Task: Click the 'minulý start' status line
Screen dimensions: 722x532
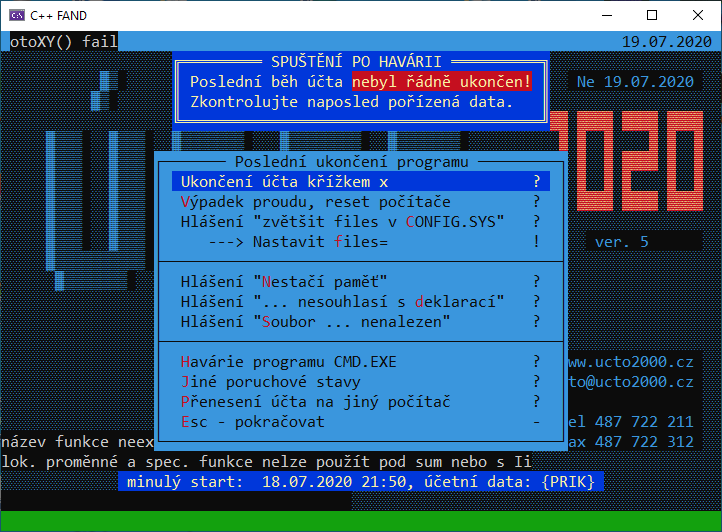Action: coord(360,482)
